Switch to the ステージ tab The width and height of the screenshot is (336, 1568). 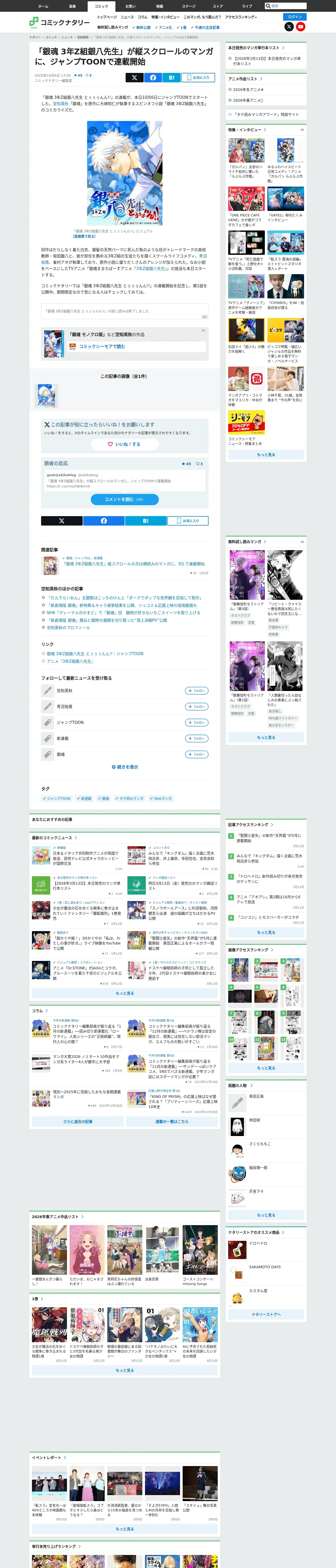[189, 6]
